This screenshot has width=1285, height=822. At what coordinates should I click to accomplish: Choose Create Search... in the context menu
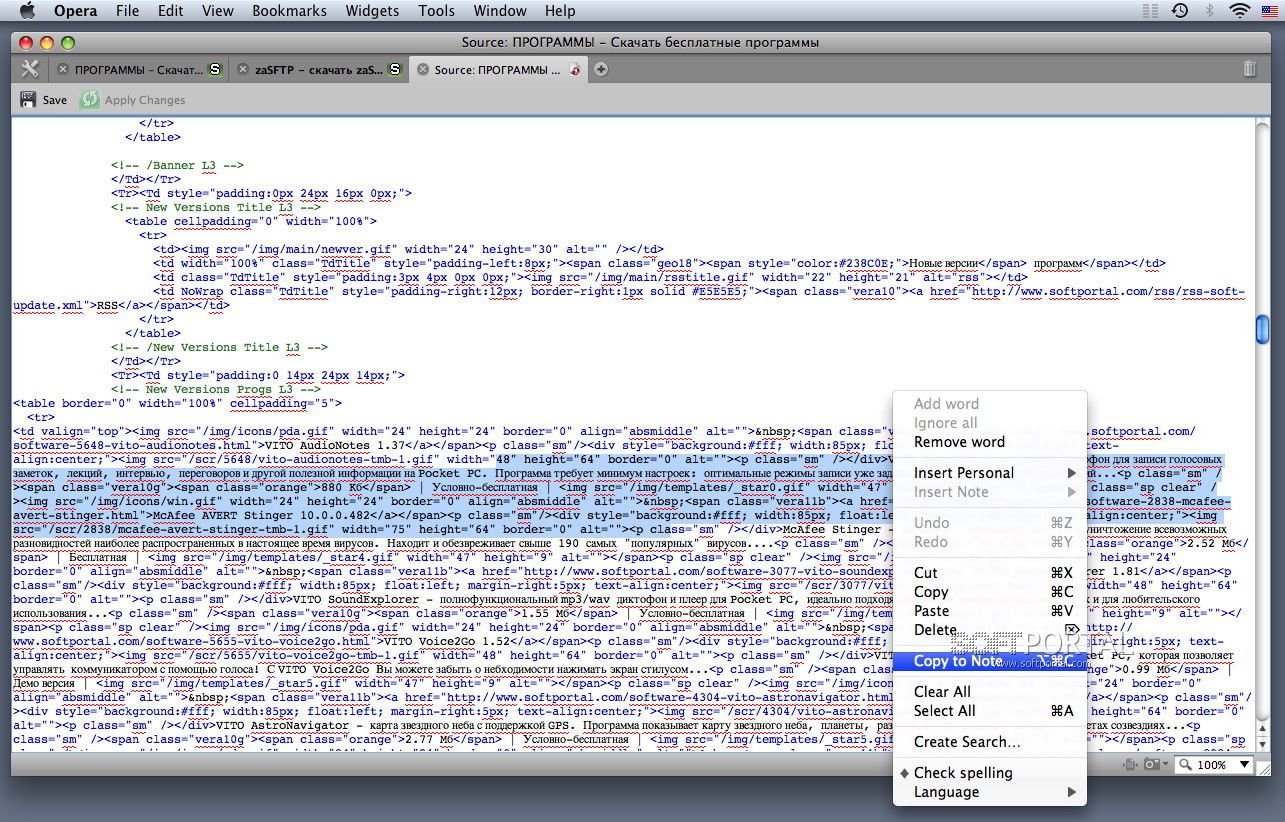tap(989, 742)
